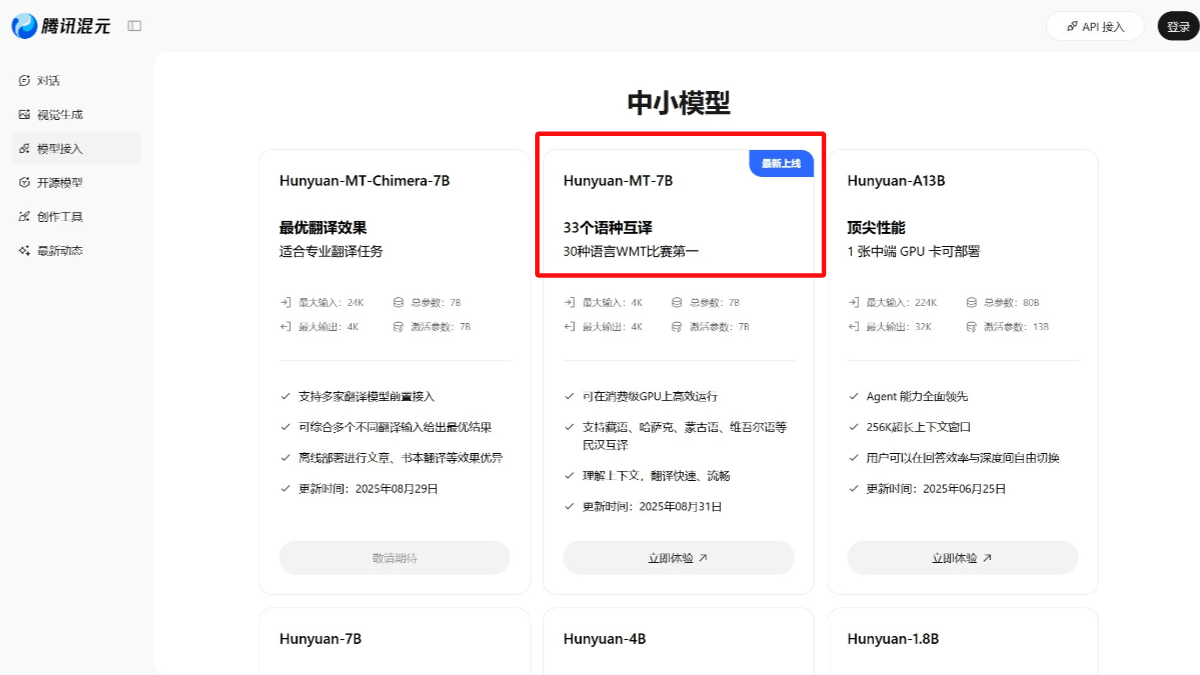
Task: Click 可综合多个不同翻译输入给出最优结果 text
Action: click(x=395, y=427)
